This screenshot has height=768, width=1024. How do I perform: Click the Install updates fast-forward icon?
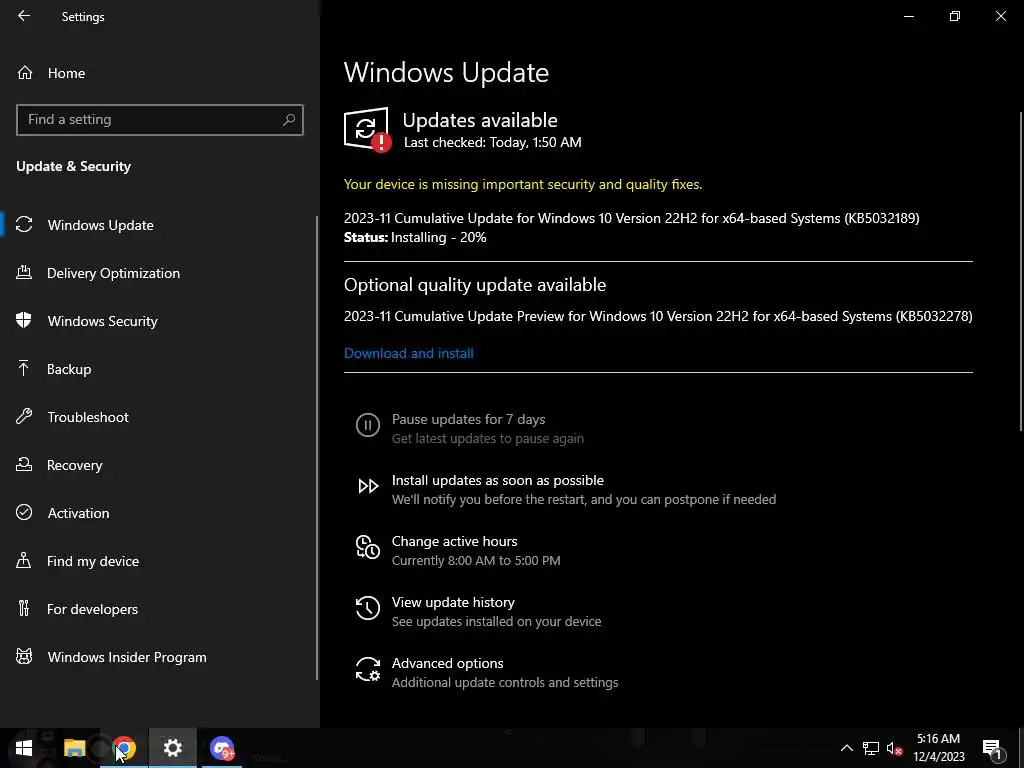click(368, 486)
